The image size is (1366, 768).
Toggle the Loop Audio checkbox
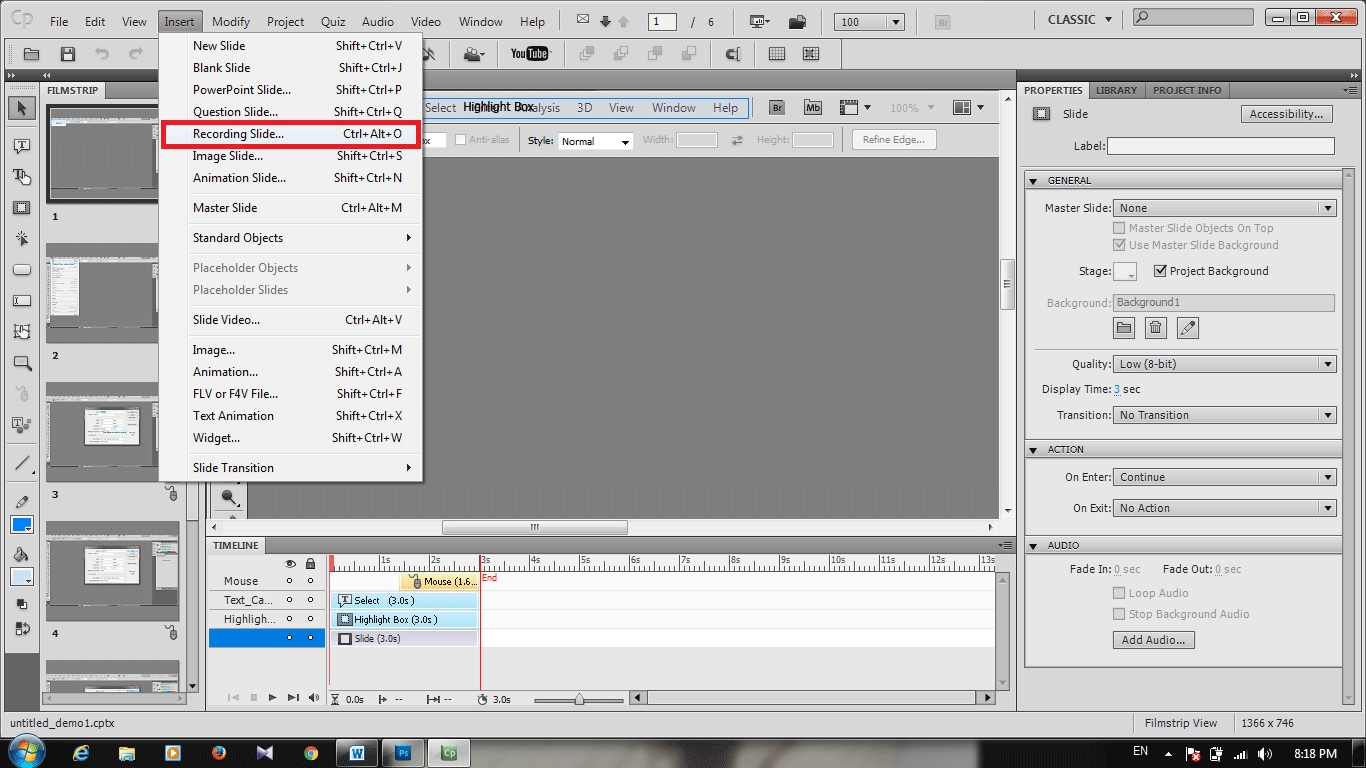point(1119,593)
